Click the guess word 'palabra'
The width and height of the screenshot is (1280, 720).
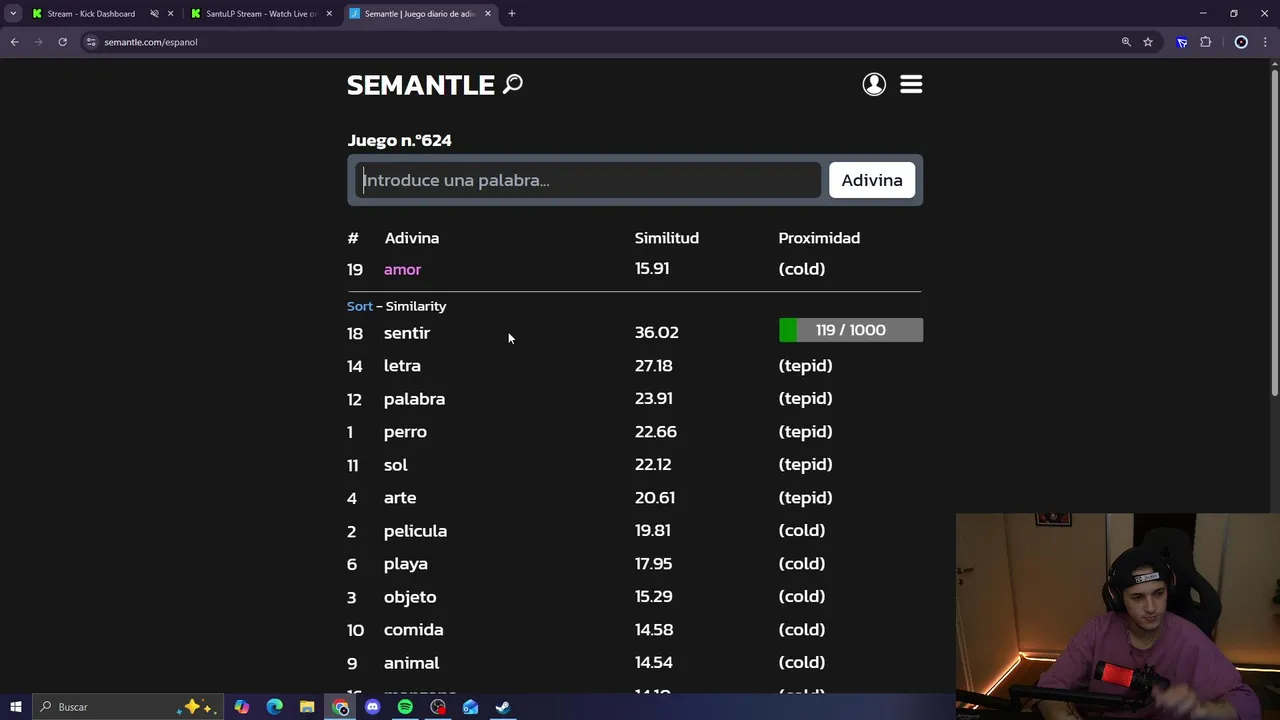(414, 399)
